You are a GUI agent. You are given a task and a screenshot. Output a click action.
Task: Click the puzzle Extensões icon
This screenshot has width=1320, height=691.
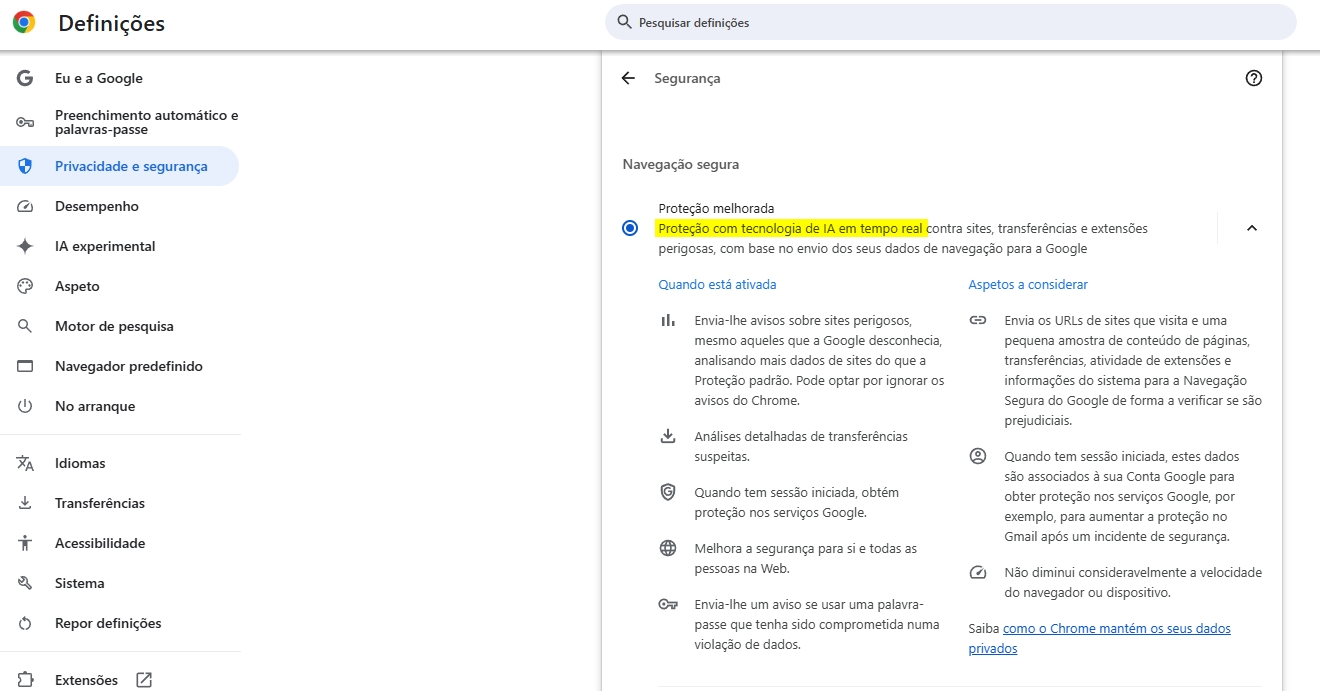25,680
